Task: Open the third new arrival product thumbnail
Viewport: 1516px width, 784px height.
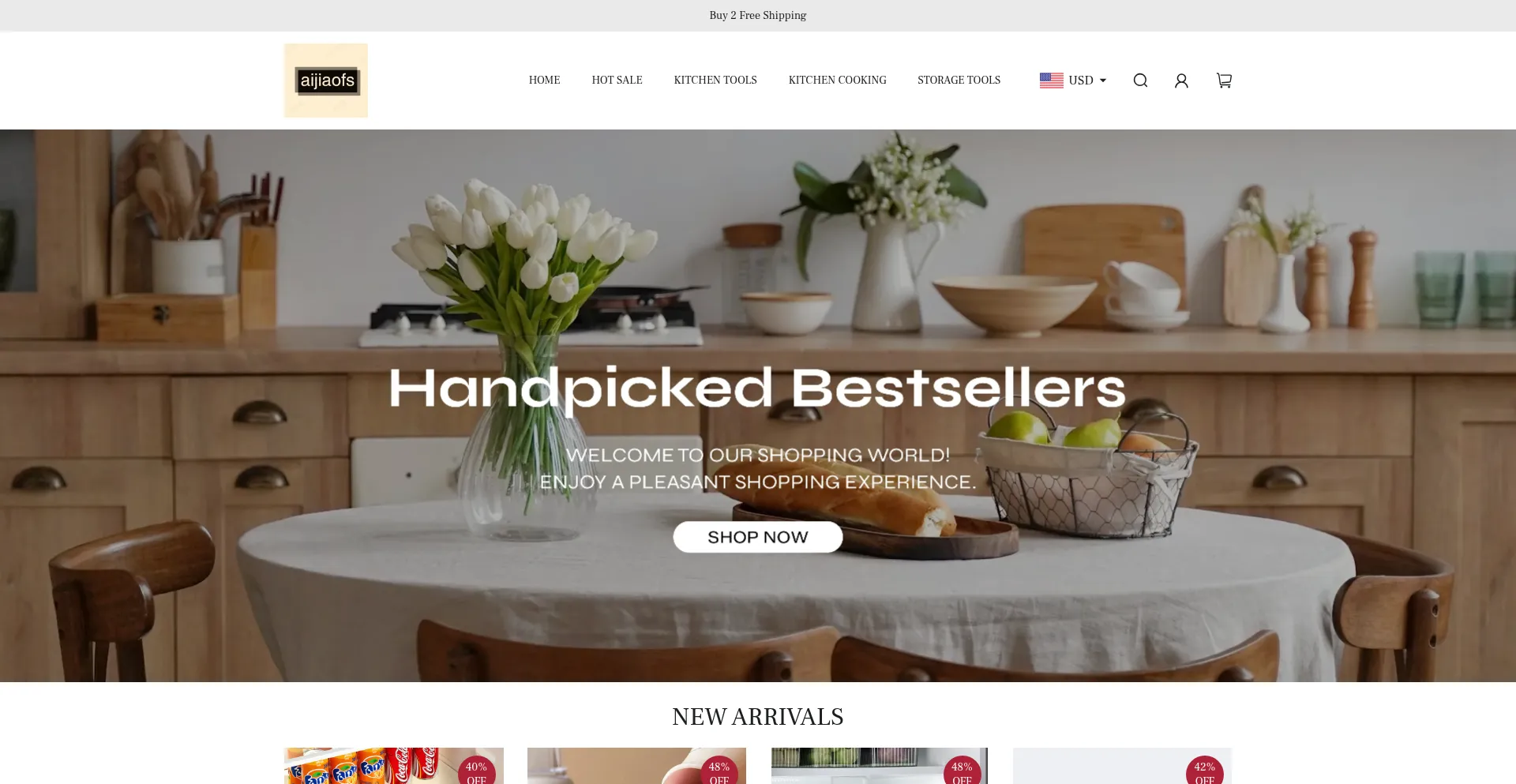Action: pyautogui.click(x=880, y=766)
